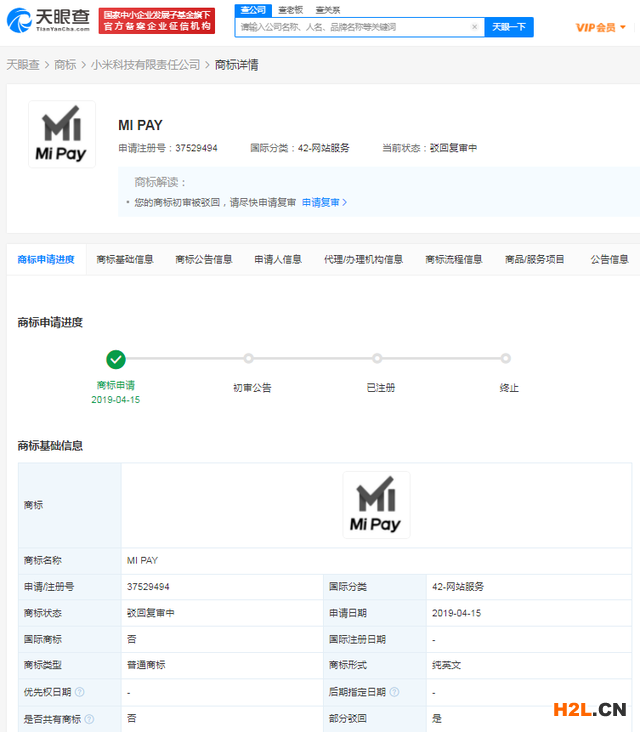Viewport: 640px width, 732px height.
Task: Click the 已注册 progress step marker
Action: tap(377, 359)
